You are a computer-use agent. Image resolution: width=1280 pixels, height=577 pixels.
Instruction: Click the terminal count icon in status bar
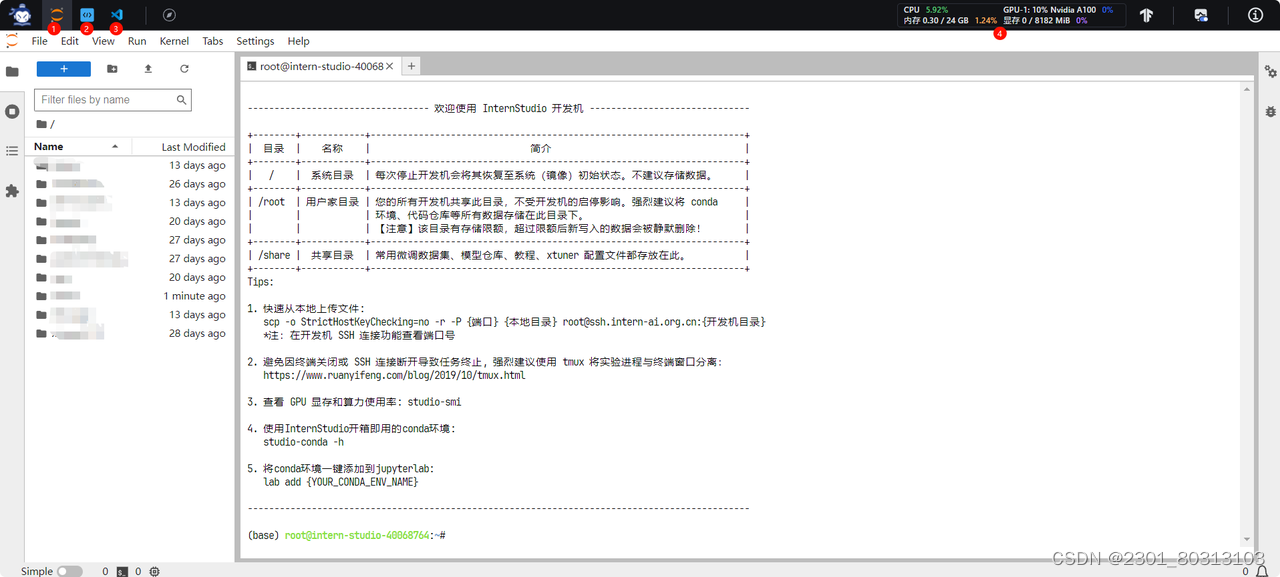click(x=120, y=571)
